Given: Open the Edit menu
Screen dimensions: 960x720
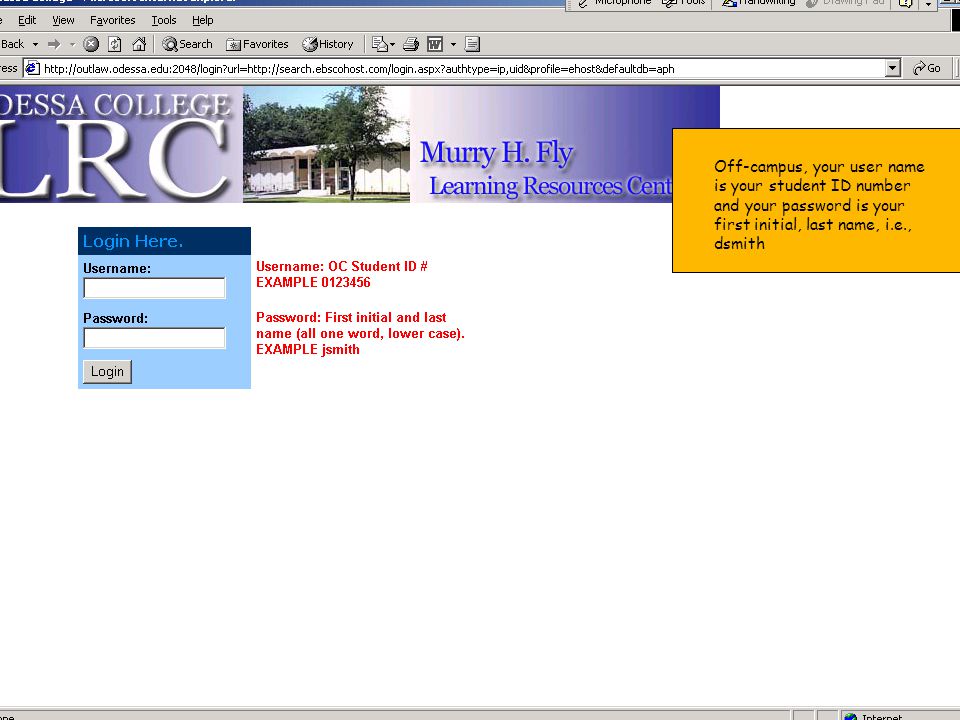Looking at the screenshot, I should [27, 20].
